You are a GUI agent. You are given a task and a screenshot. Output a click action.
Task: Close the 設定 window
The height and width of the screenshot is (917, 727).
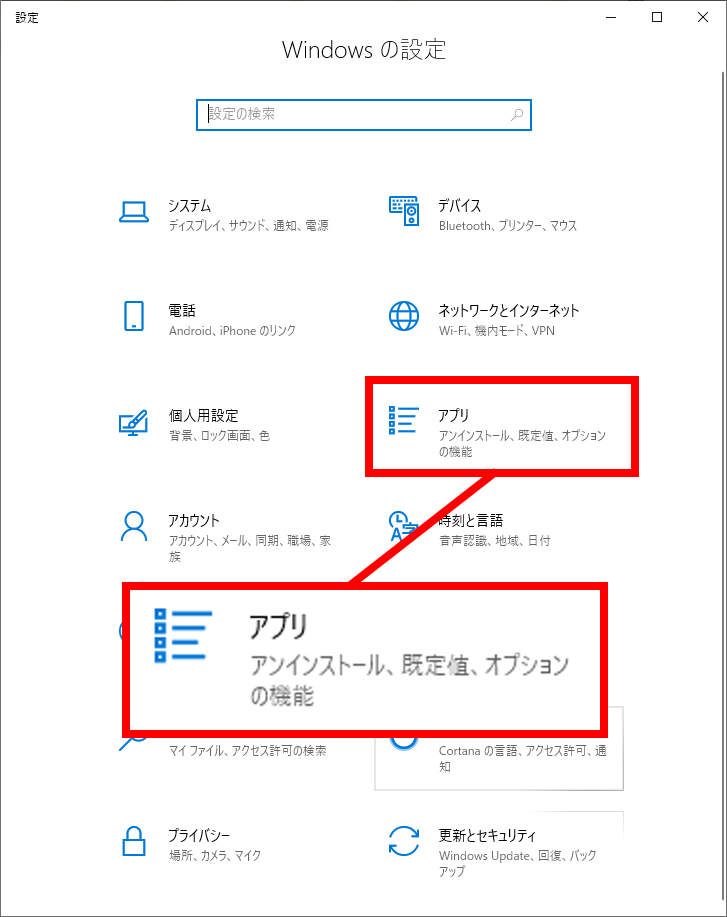[703, 18]
